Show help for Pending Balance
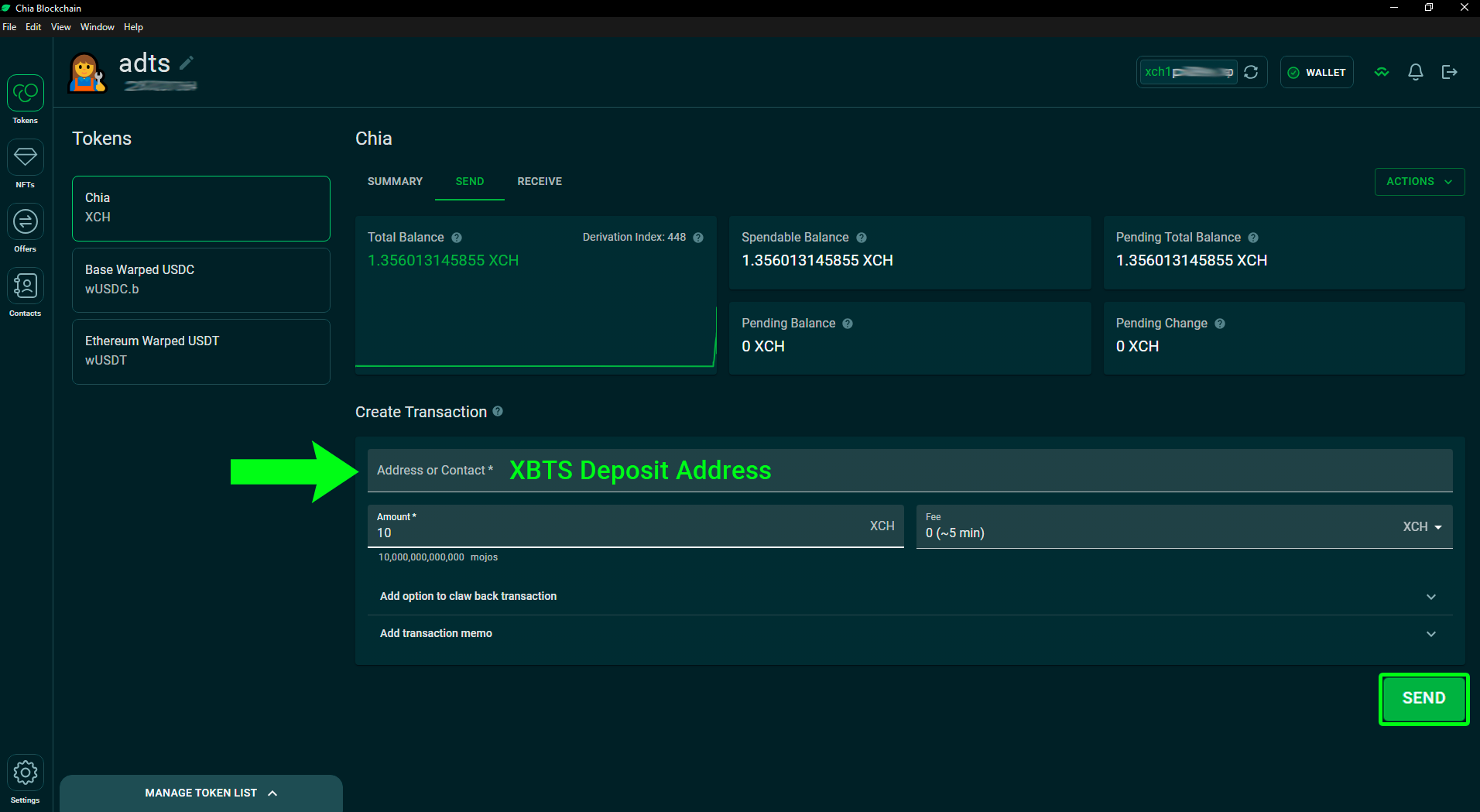This screenshot has width=1480, height=812. pyautogui.click(x=848, y=324)
